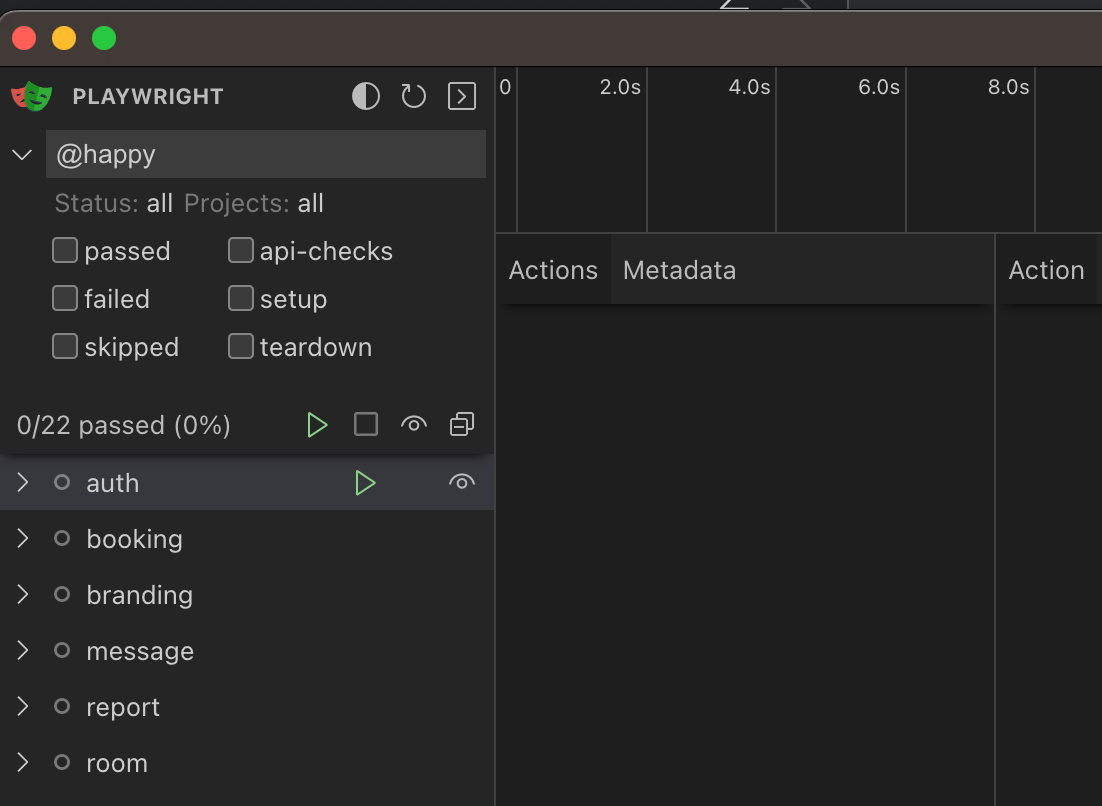Expand the report test group
Viewport: 1102px width, 806px height.
(x=22, y=706)
